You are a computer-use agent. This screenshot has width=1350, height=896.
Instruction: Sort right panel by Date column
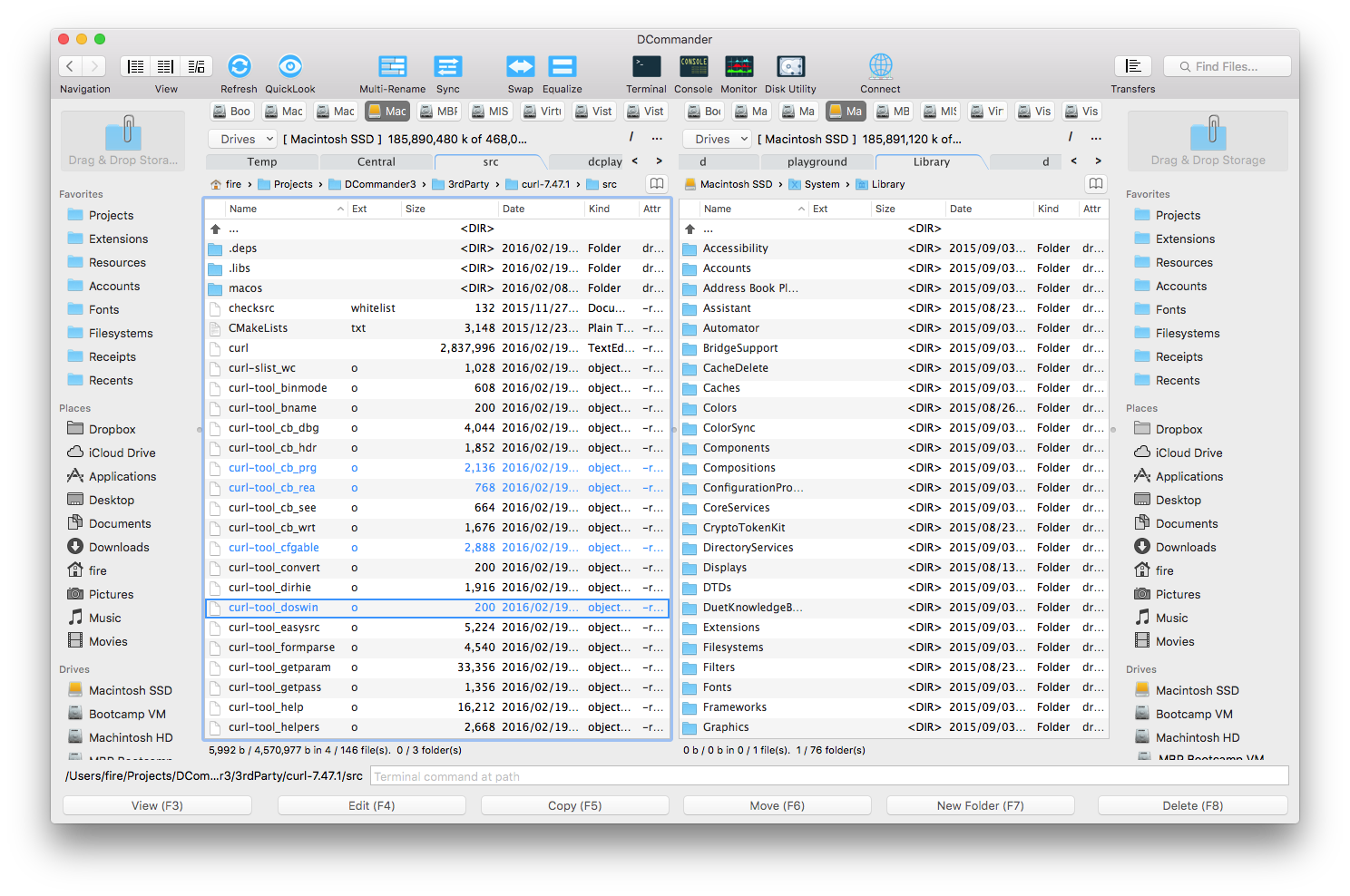[x=989, y=209]
